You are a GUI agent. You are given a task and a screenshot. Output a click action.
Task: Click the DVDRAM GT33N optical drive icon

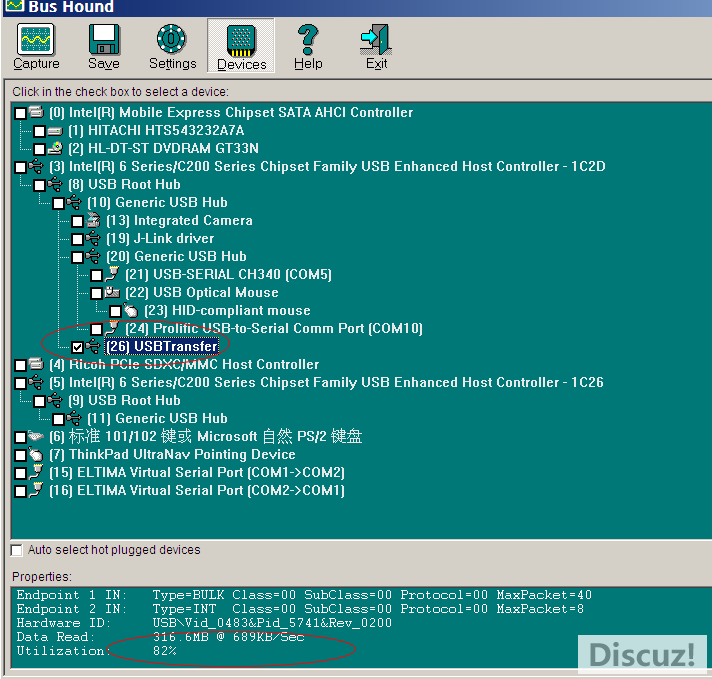[x=55, y=148]
